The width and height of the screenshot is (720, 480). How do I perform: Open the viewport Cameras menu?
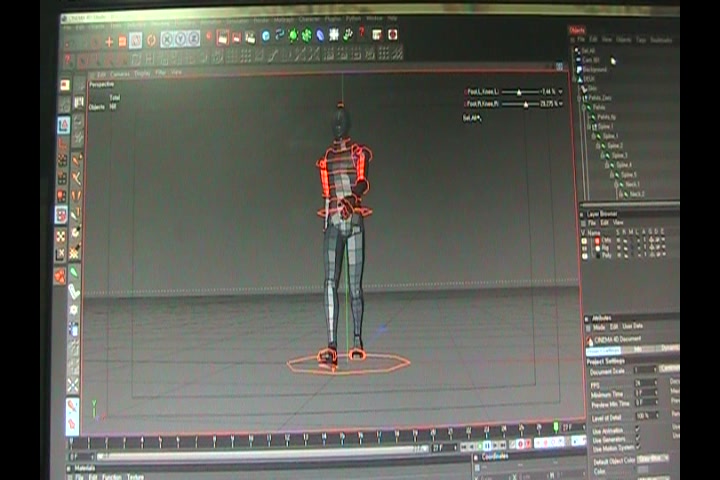tap(120, 74)
